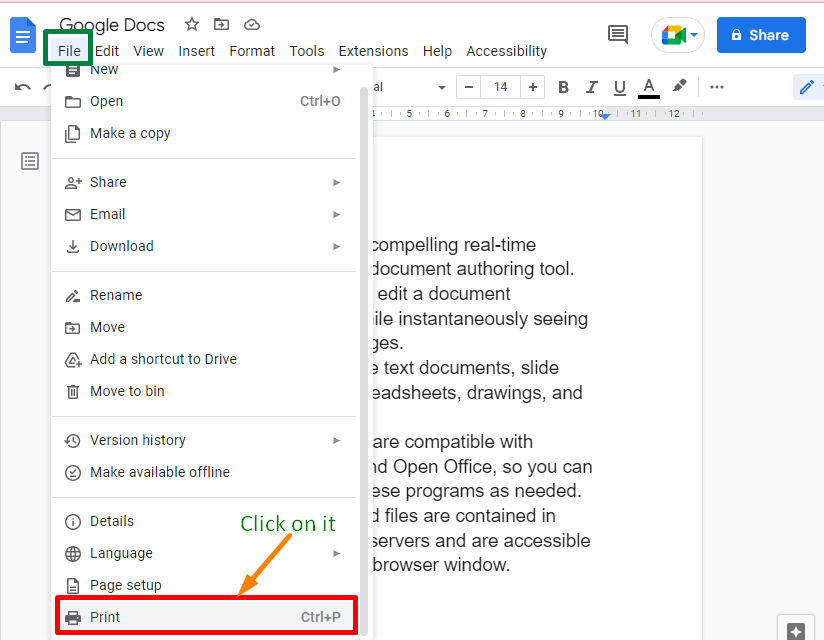
Task: Toggle italic formatting
Action: 592,87
